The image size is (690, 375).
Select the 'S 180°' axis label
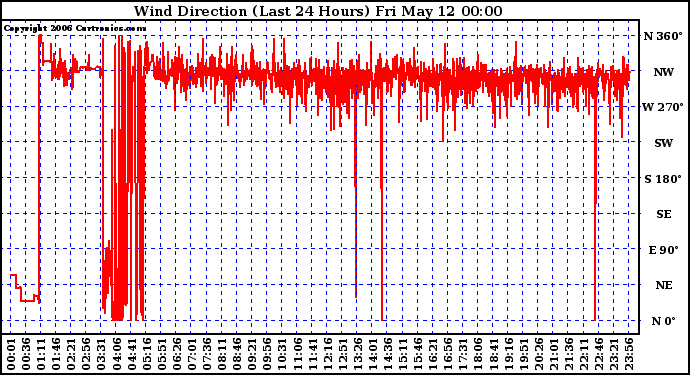click(x=663, y=179)
